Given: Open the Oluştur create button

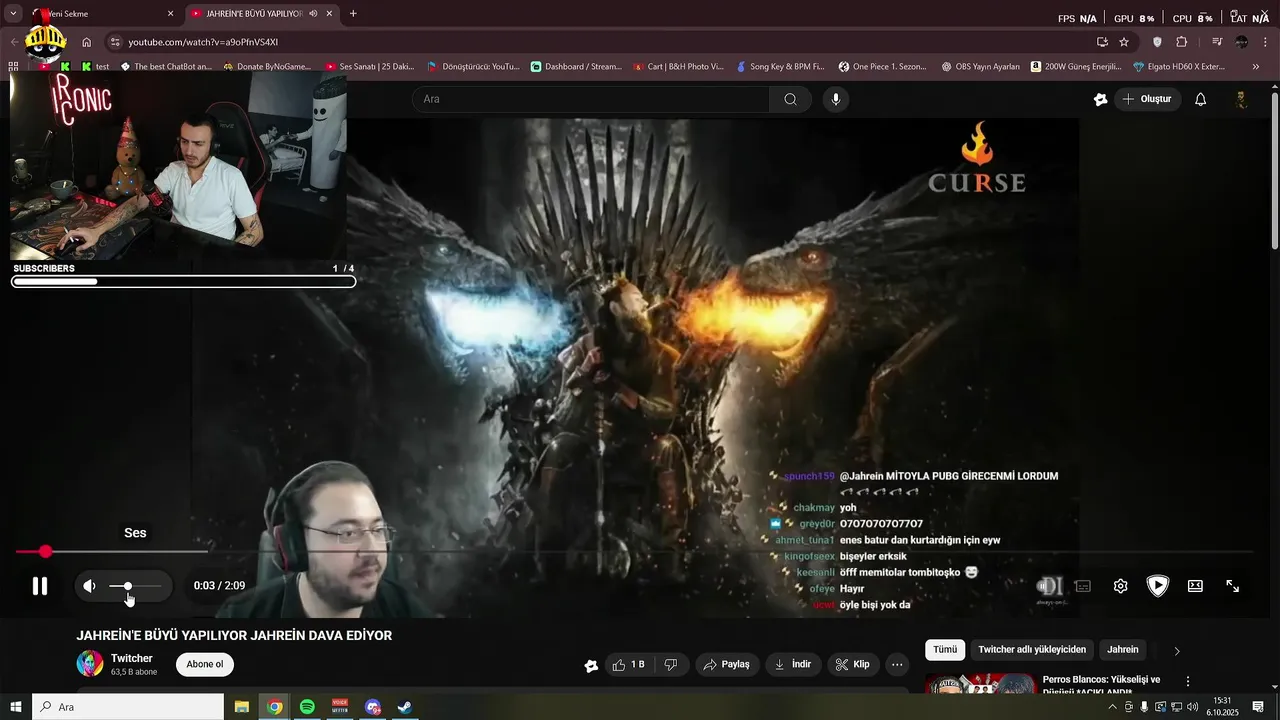Looking at the screenshot, I should 1146,99.
